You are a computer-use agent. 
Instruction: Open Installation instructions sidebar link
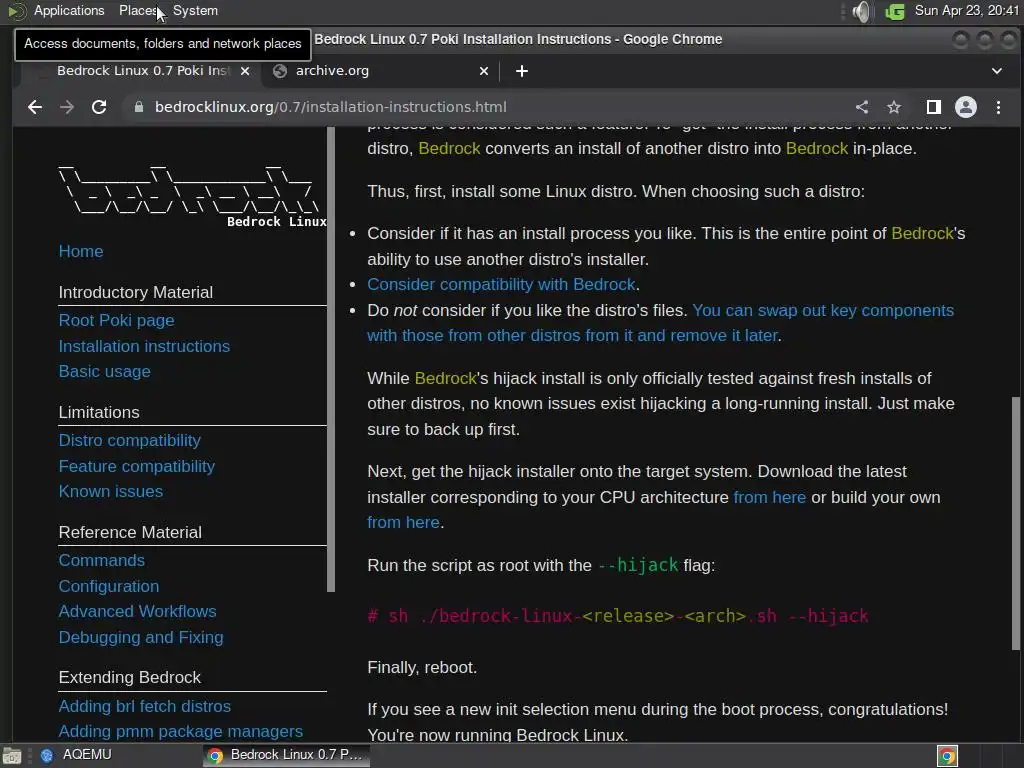144,346
